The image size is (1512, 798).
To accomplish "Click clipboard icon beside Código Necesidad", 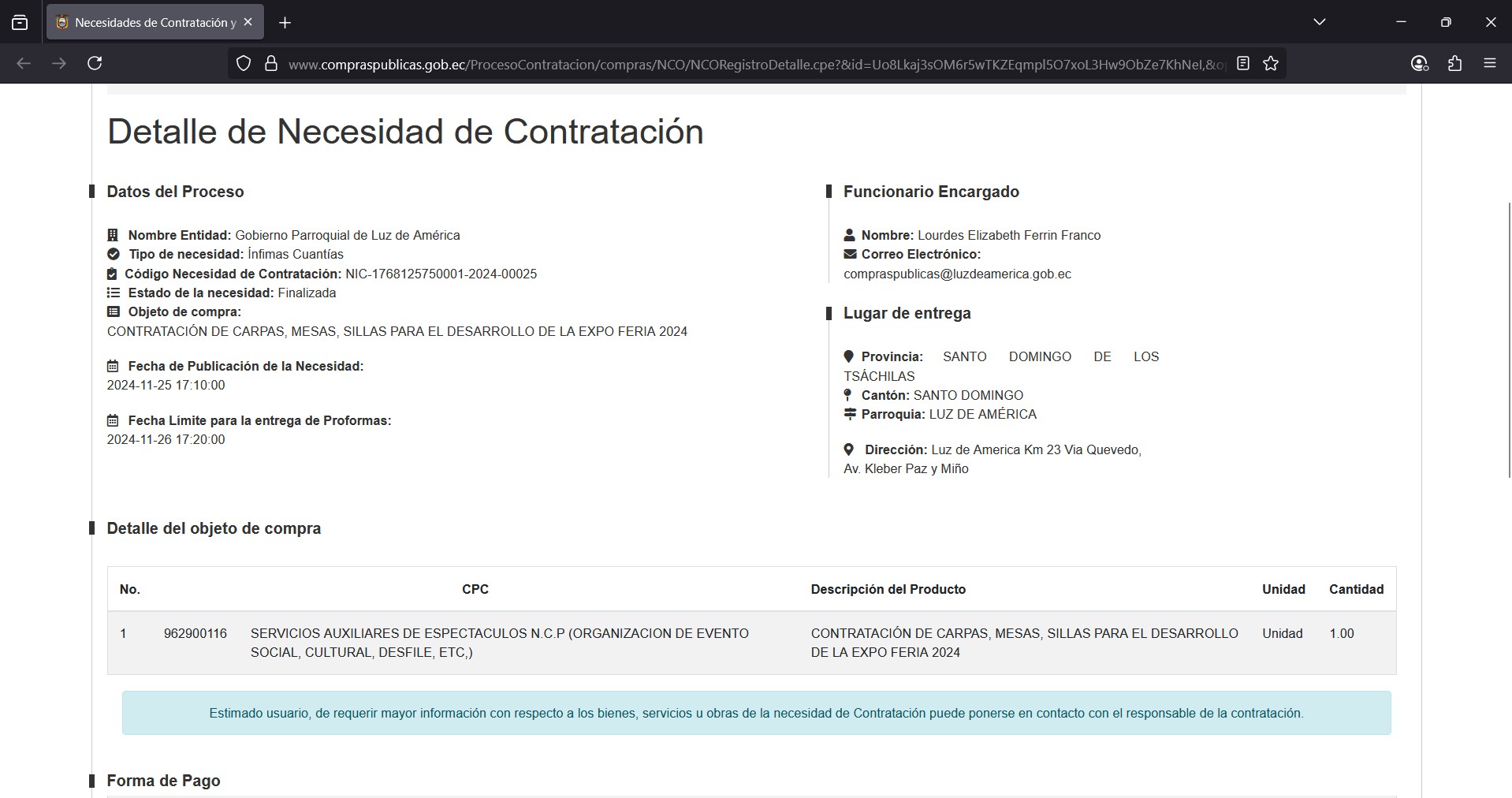I will [x=112, y=274].
